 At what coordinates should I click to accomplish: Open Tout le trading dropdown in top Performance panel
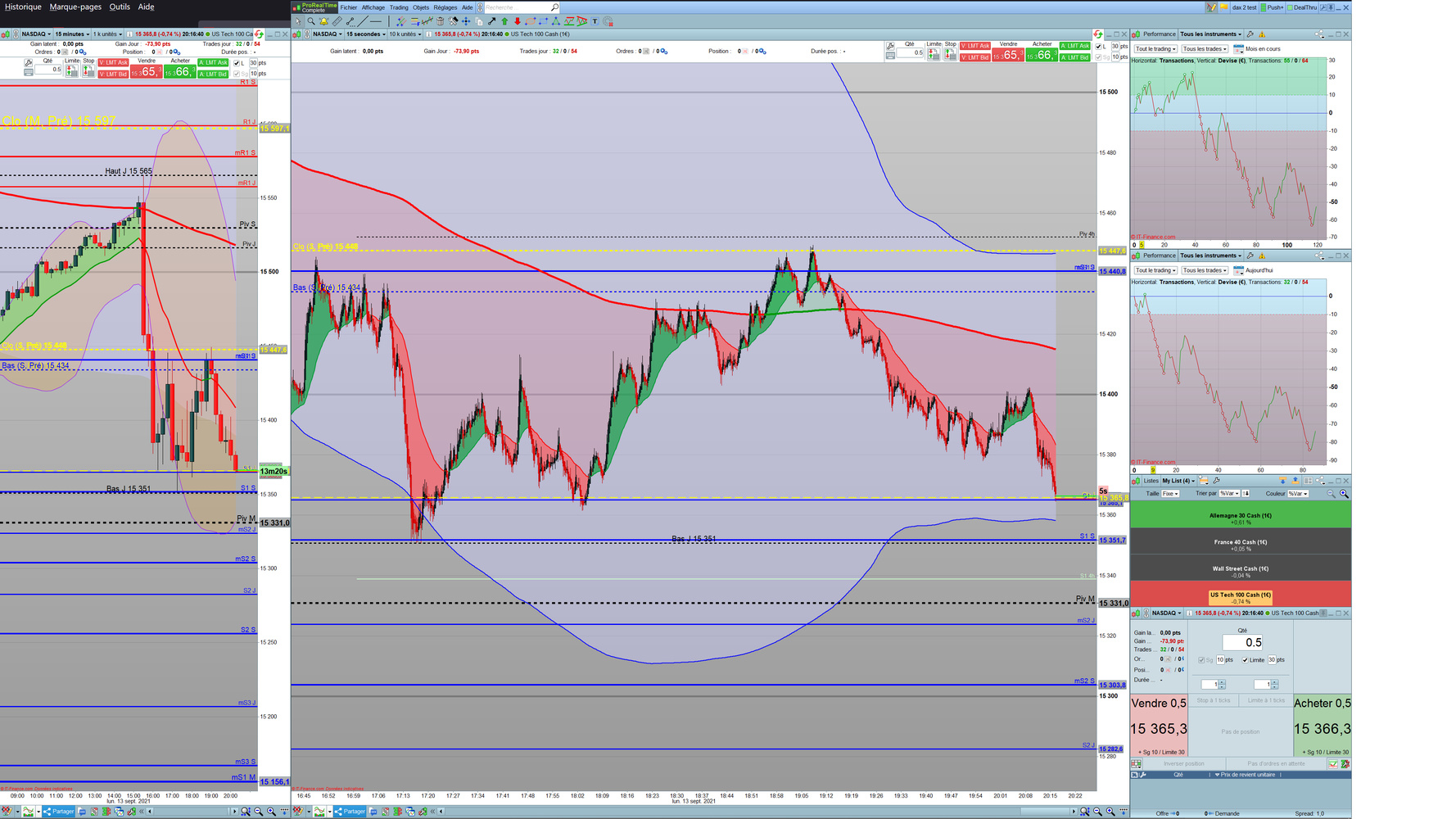click(x=1155, y=49)
